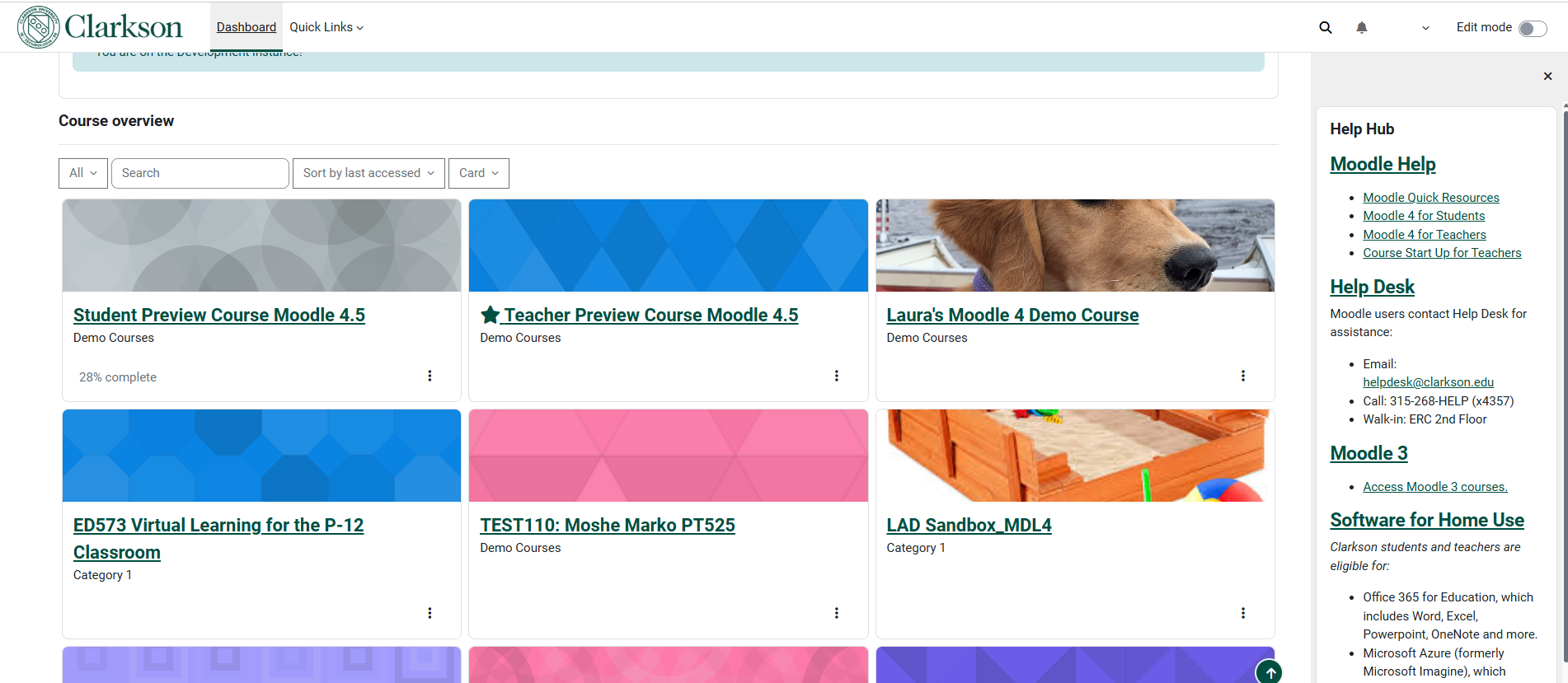Click the 28% complete progress text
Screen dimensions: 1568x683
tap(118, 377)
